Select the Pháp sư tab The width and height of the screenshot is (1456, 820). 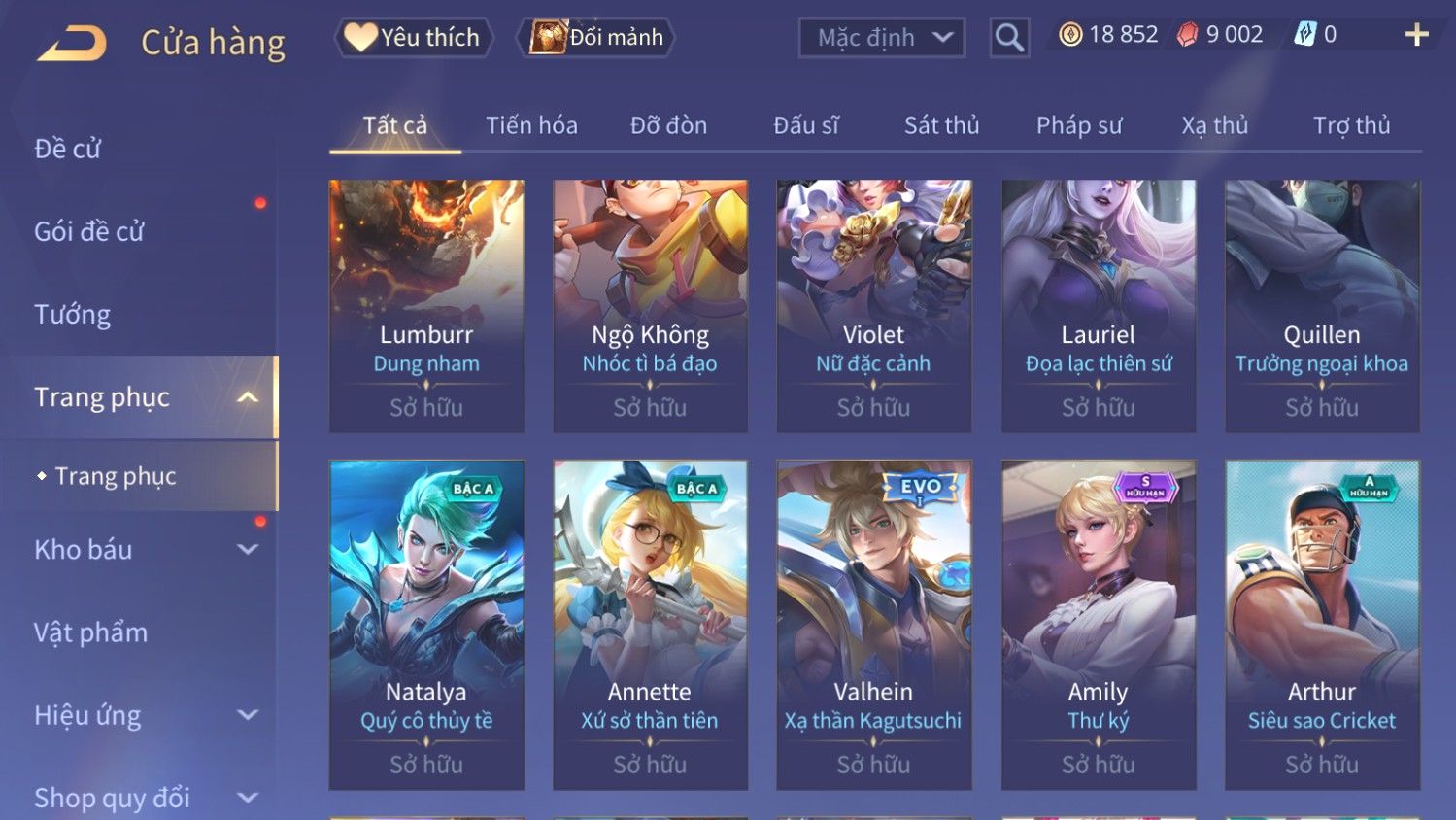tap(1078, 125)
